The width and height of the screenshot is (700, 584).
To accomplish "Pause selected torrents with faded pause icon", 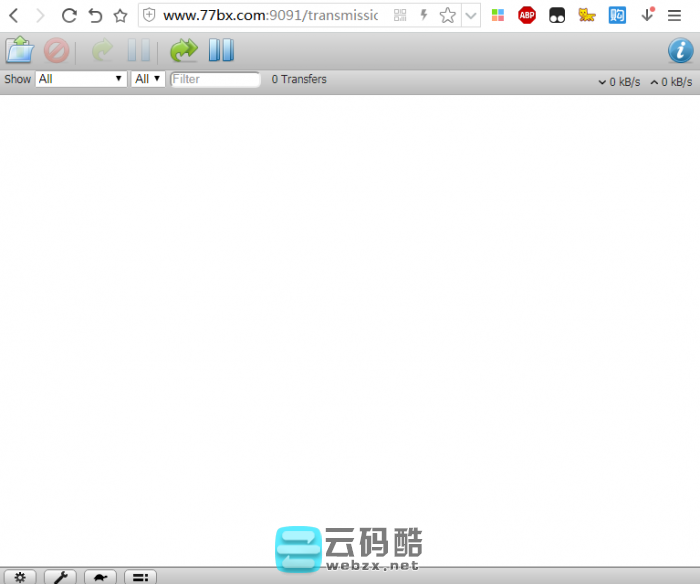I will point(139,50).
